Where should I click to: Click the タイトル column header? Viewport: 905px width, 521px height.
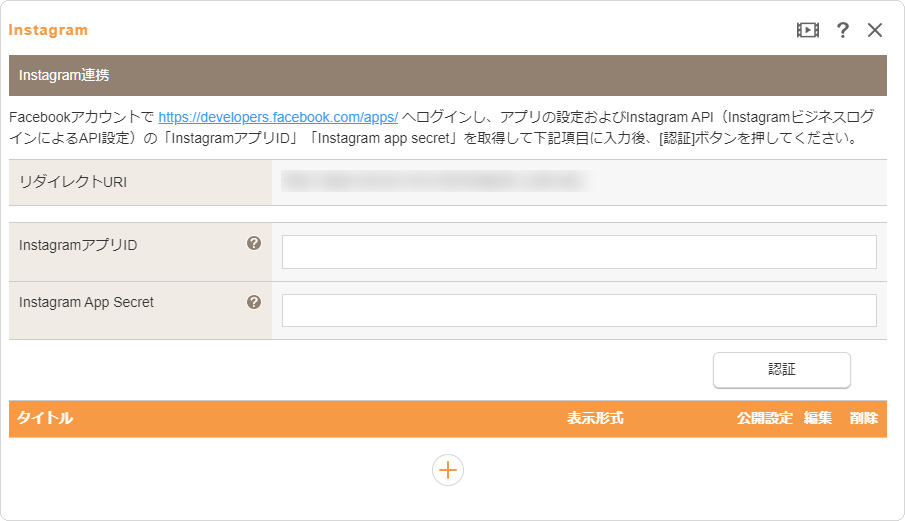pyautogui.click(x=45, y=418)
